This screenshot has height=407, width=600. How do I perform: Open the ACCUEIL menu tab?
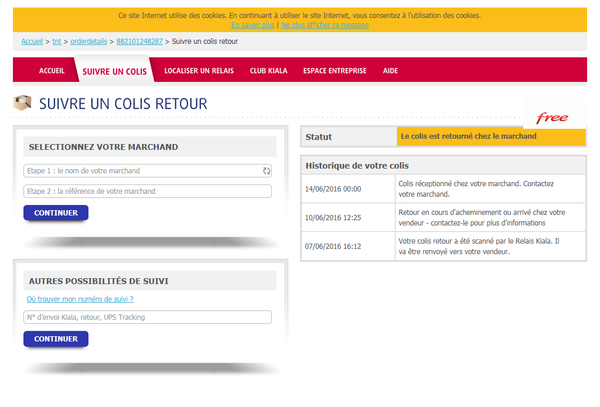coord(51,71)
